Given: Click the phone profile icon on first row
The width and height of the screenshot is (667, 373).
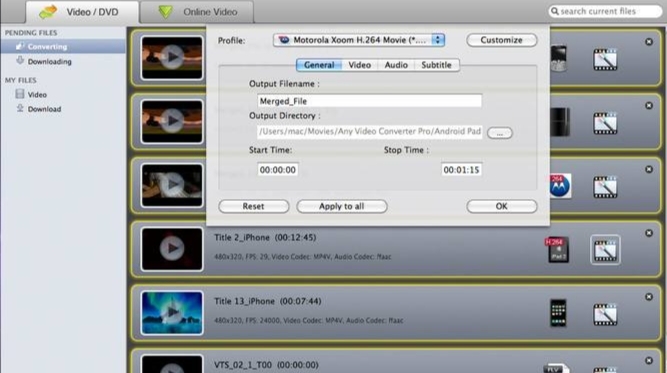Looking at the screenshot, I should coord(559,59).
